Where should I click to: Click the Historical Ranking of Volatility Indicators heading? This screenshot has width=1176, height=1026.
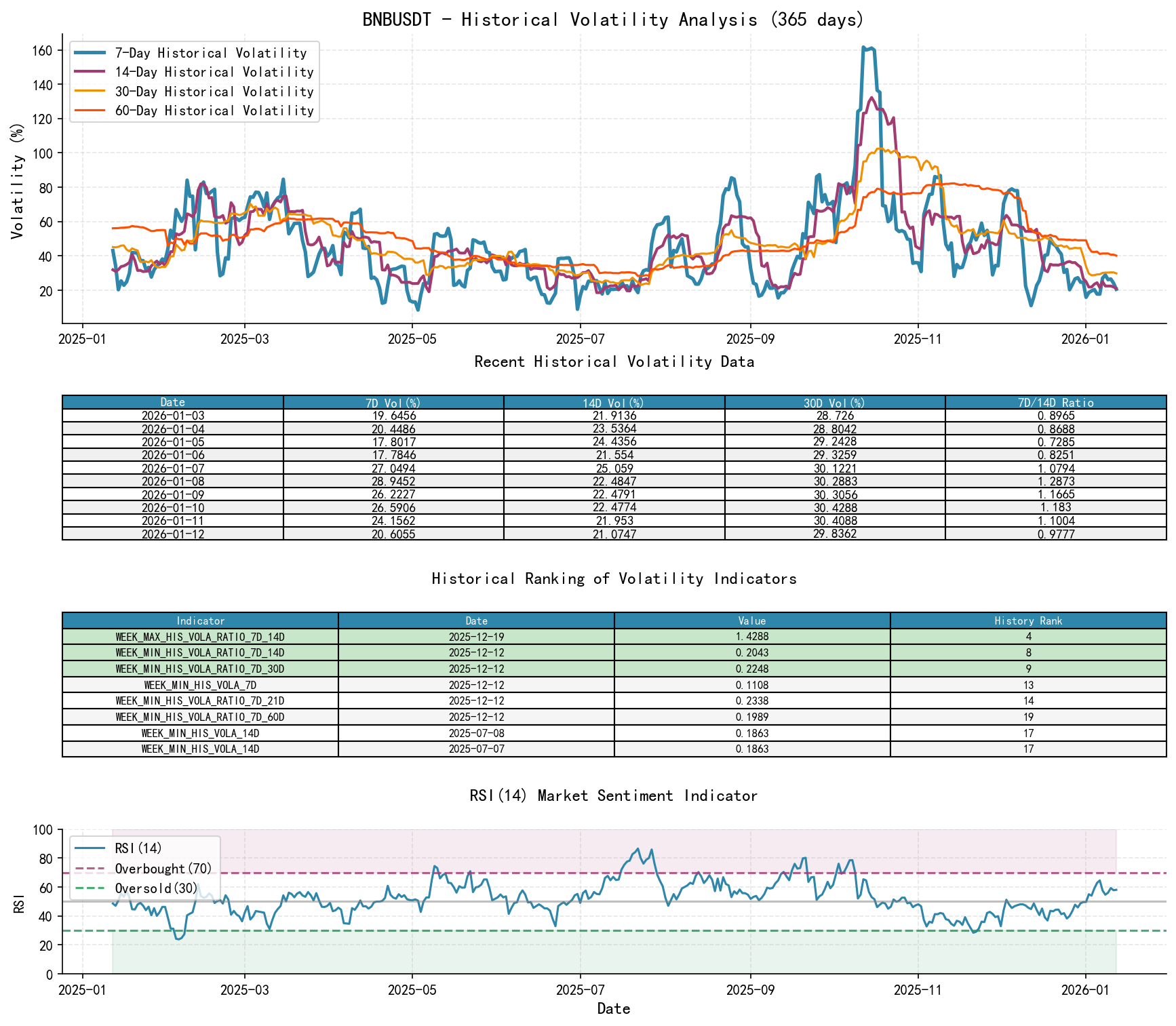click(614, 578)
